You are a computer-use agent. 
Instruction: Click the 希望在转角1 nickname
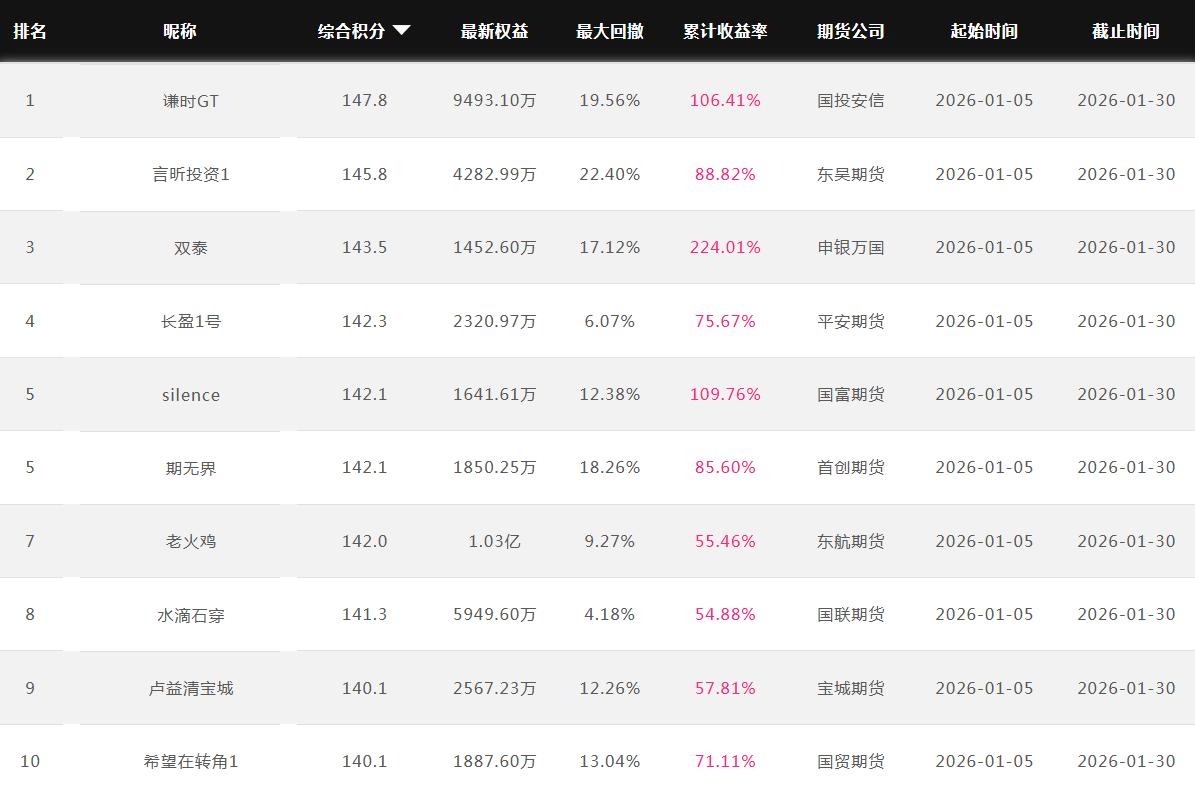[190, 762]
